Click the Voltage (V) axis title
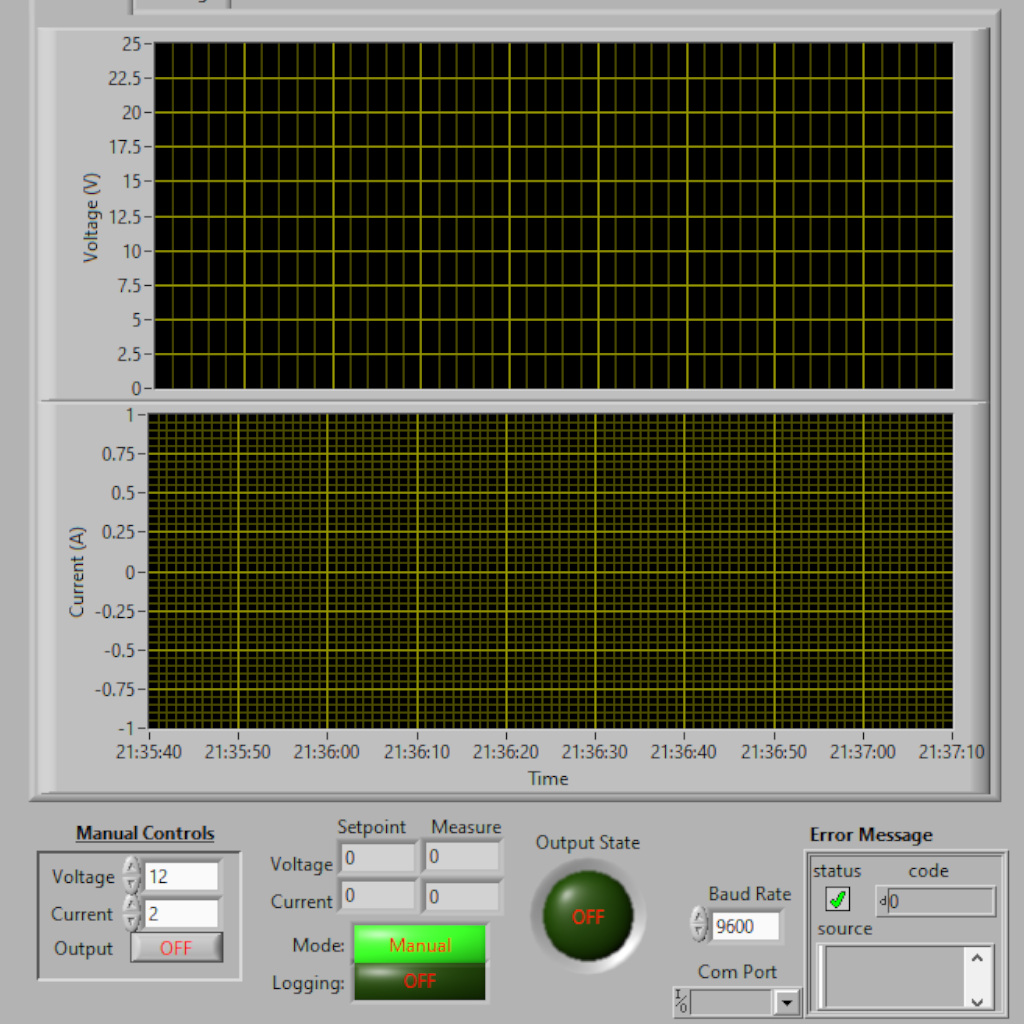1024x1024 pixels. (91, 217)
